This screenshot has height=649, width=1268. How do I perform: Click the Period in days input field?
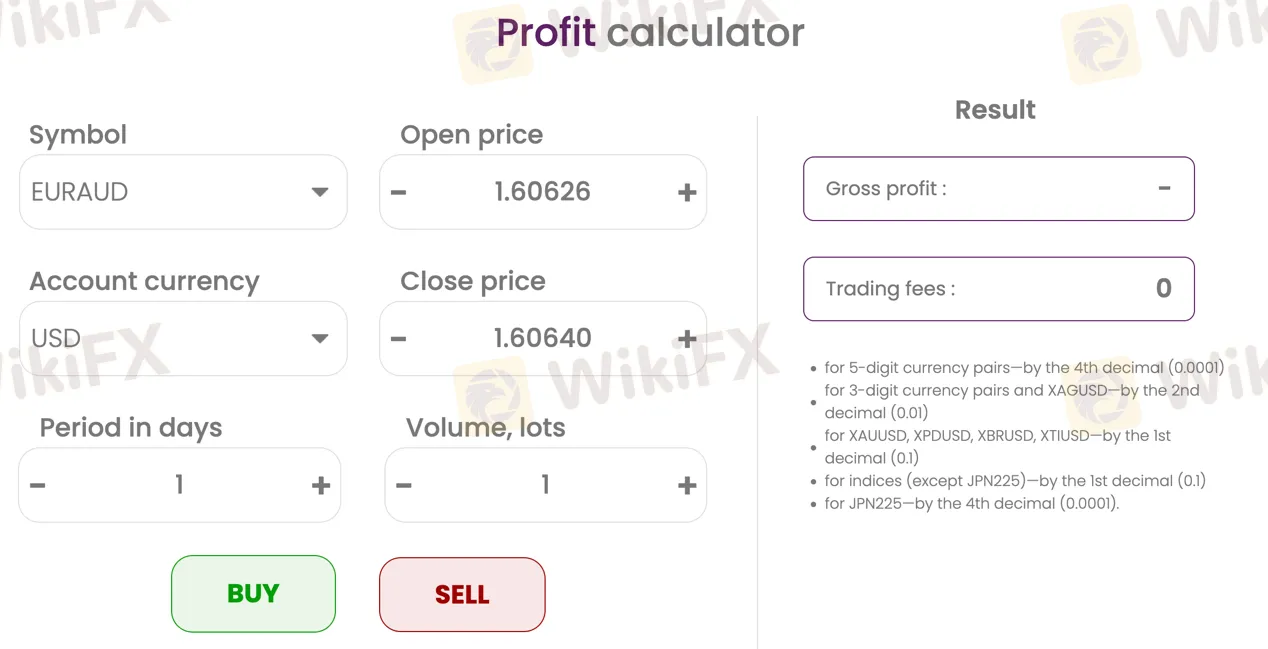point(179,485)
